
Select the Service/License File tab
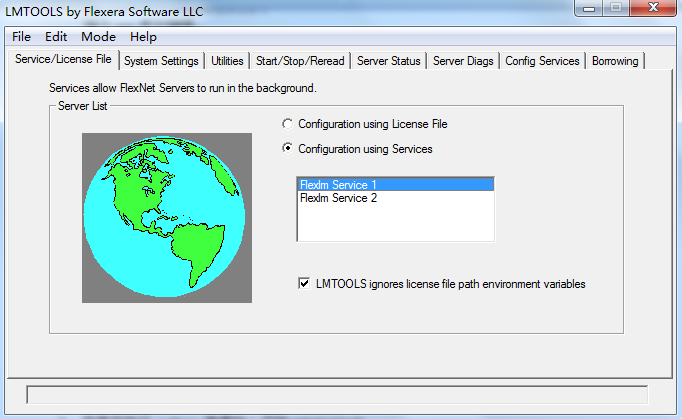click(64, 60)
